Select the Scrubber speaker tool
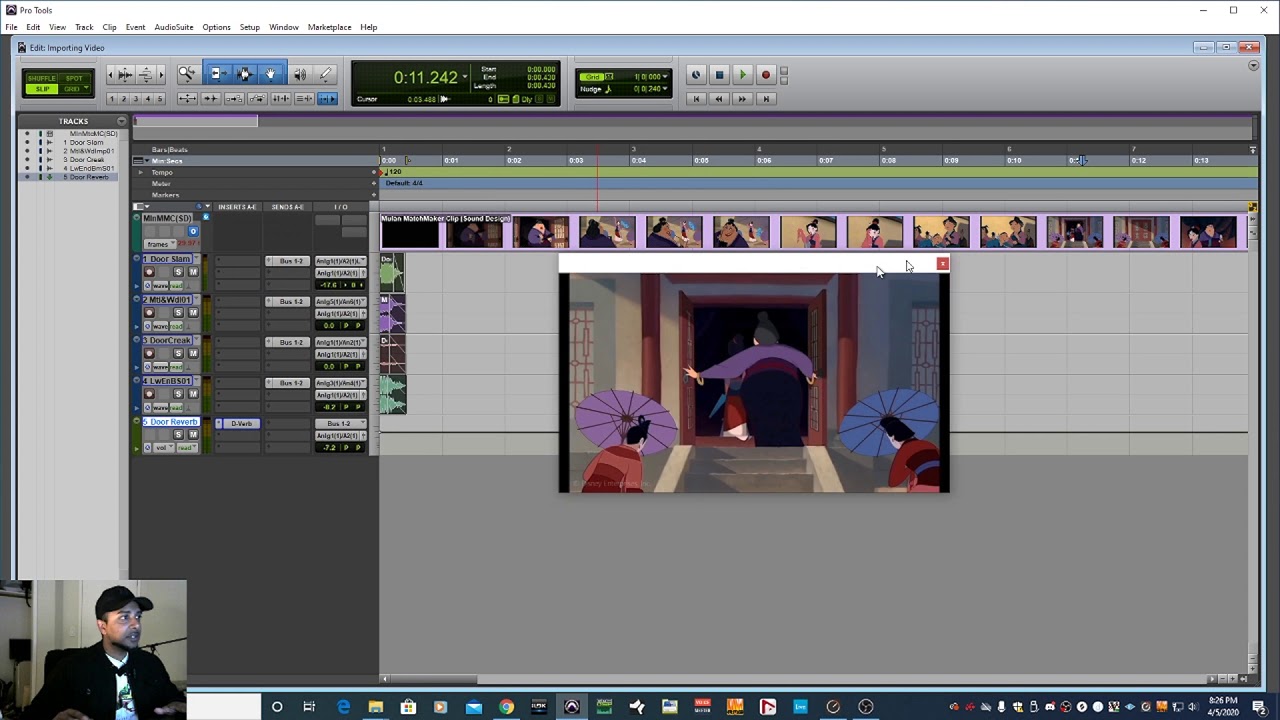Viewport: 1280px width, 720px height. (x=299, y=74)
